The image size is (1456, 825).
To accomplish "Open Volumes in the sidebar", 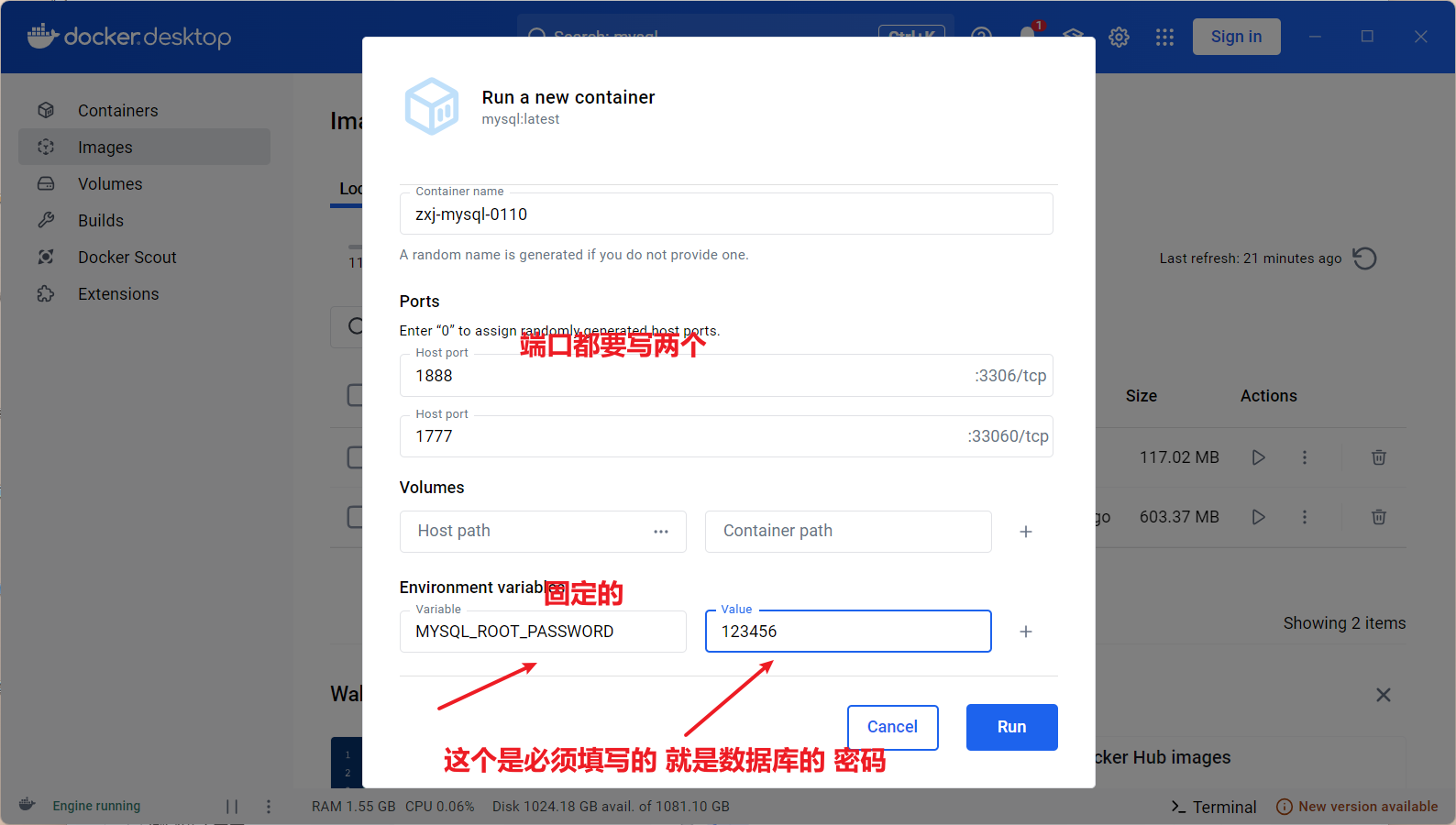I will coord(144,183).
